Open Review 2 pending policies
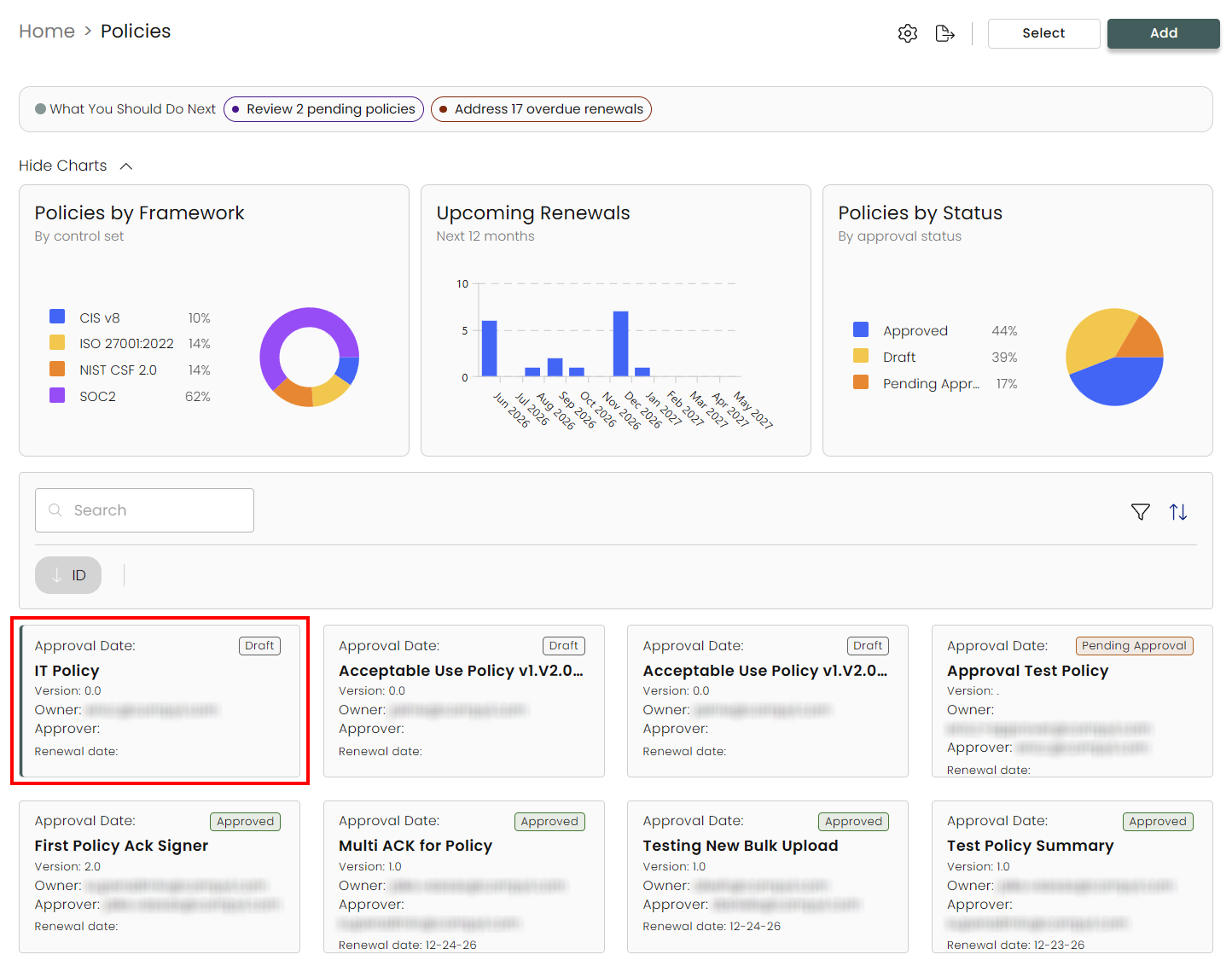Screen dimensions: 1232x972 coord(323,109)
